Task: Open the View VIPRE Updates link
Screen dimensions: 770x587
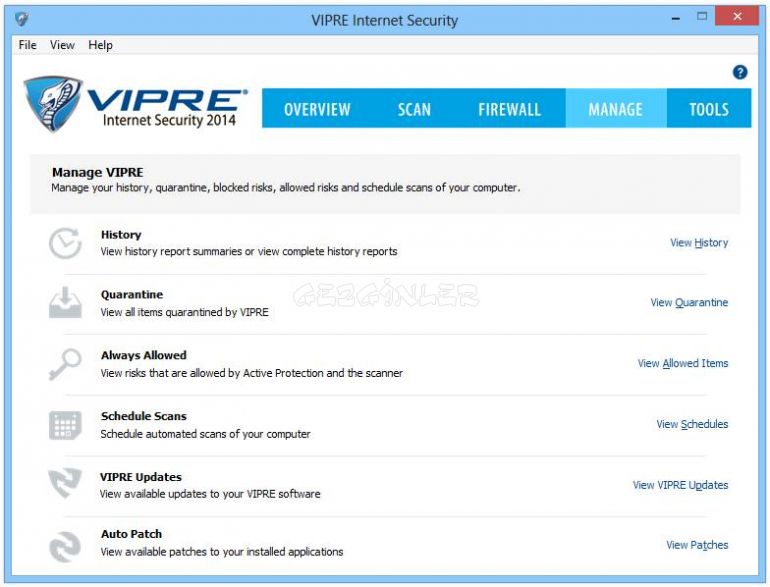Action: pyautogui.click(x=680, y=485)
